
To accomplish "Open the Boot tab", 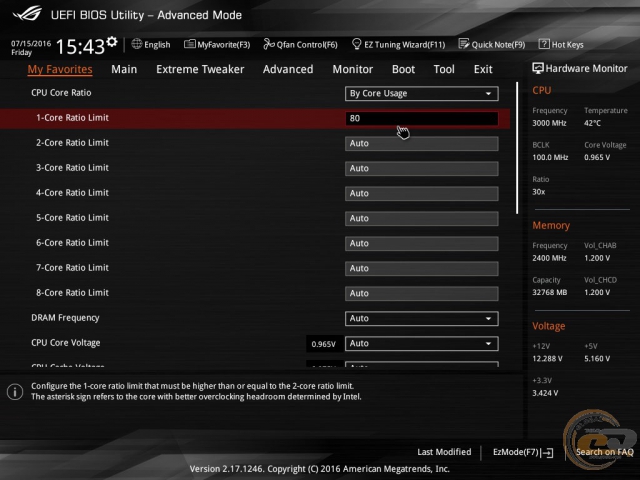I will (x=403, y=69).
